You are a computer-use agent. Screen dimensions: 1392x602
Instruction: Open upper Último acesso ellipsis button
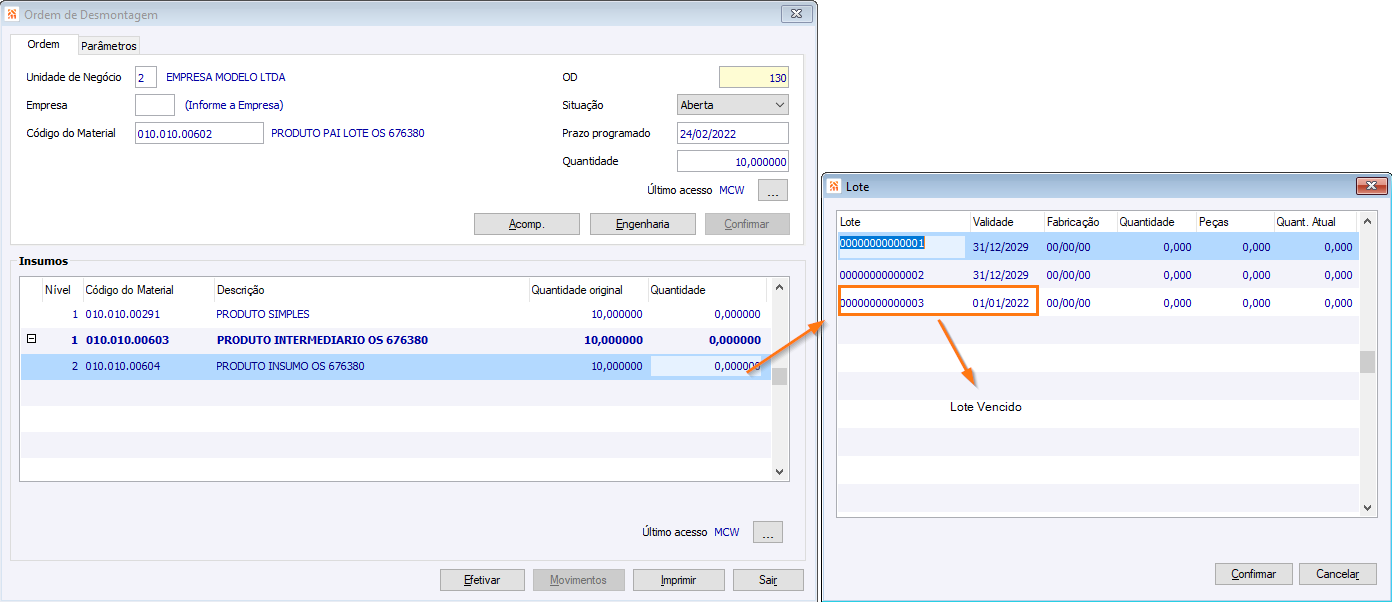(x=773, y=190)
